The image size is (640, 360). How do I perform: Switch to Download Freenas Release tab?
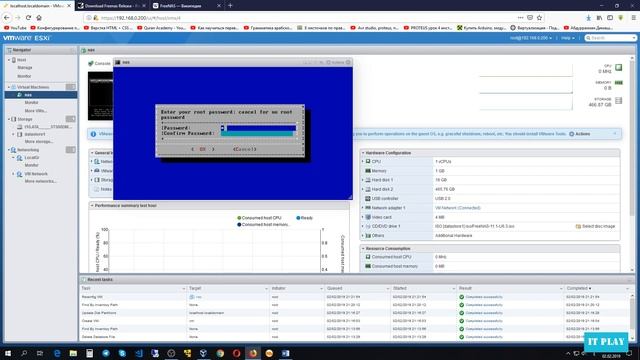click(x=111, y=6)
